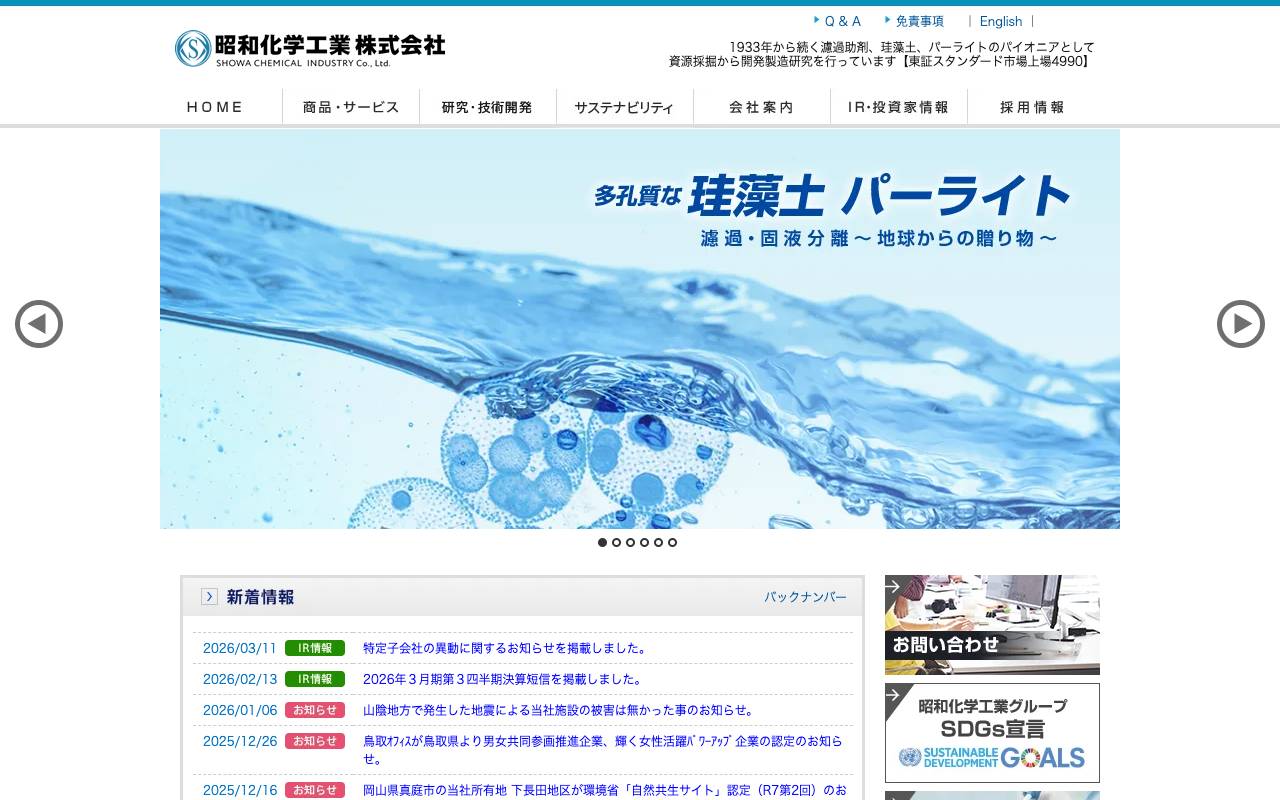Image resolution: width=1280 pixels, height=800 pixels.
Task: Click the 新着情報 news header arrow icon
Action: (x=209, y=596)
